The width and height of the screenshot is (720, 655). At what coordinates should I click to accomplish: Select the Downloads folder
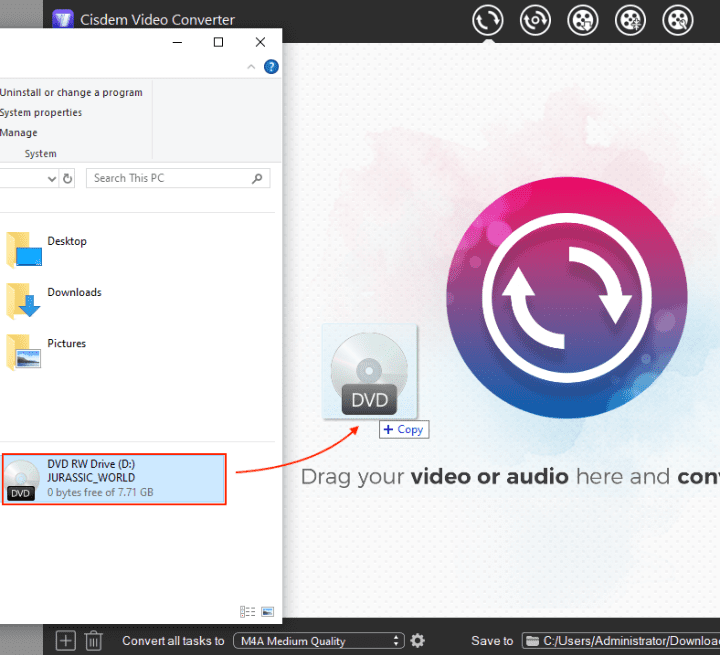click(54, 301)
